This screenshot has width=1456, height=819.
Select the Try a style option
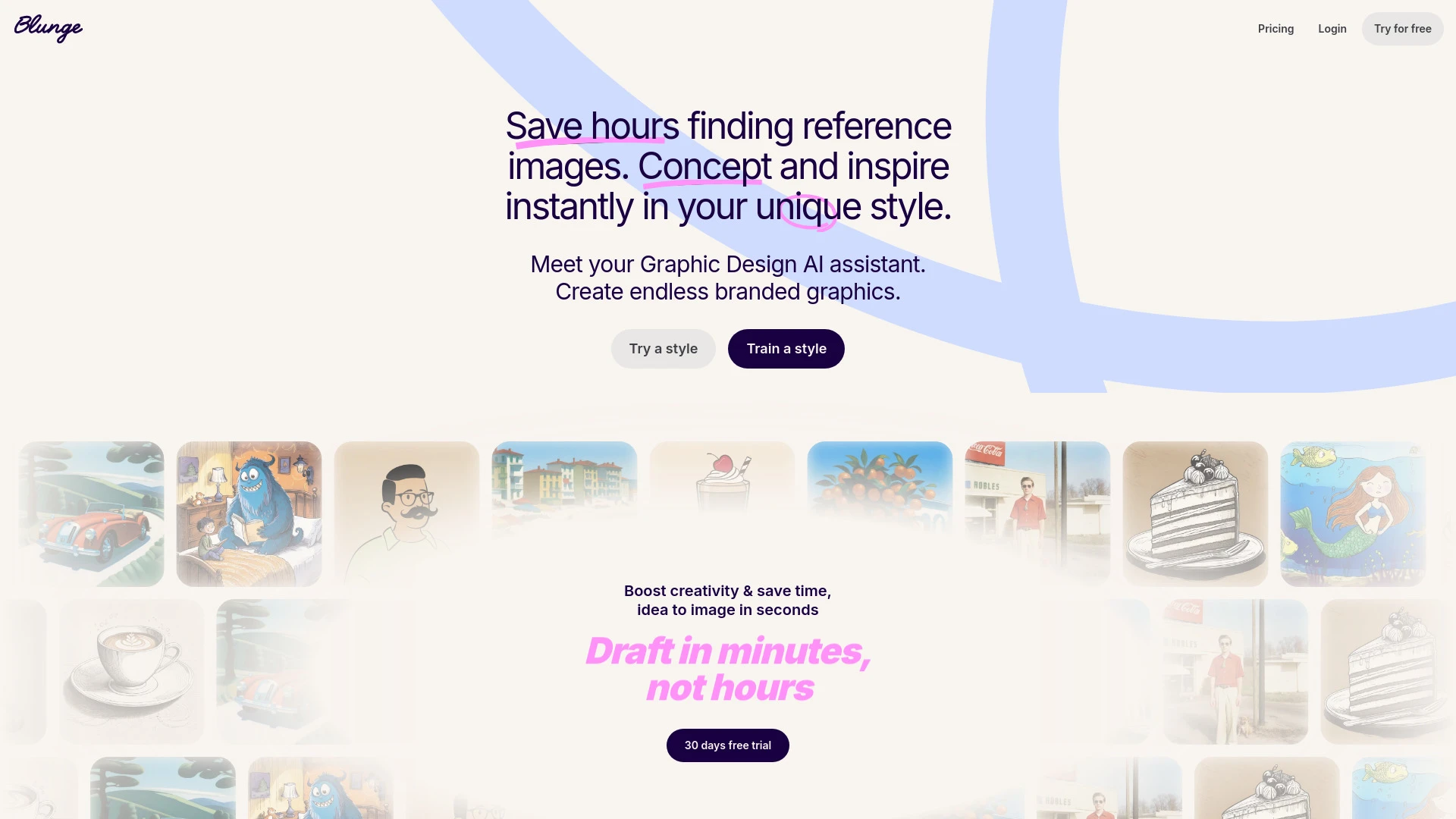tap(663, 348)
